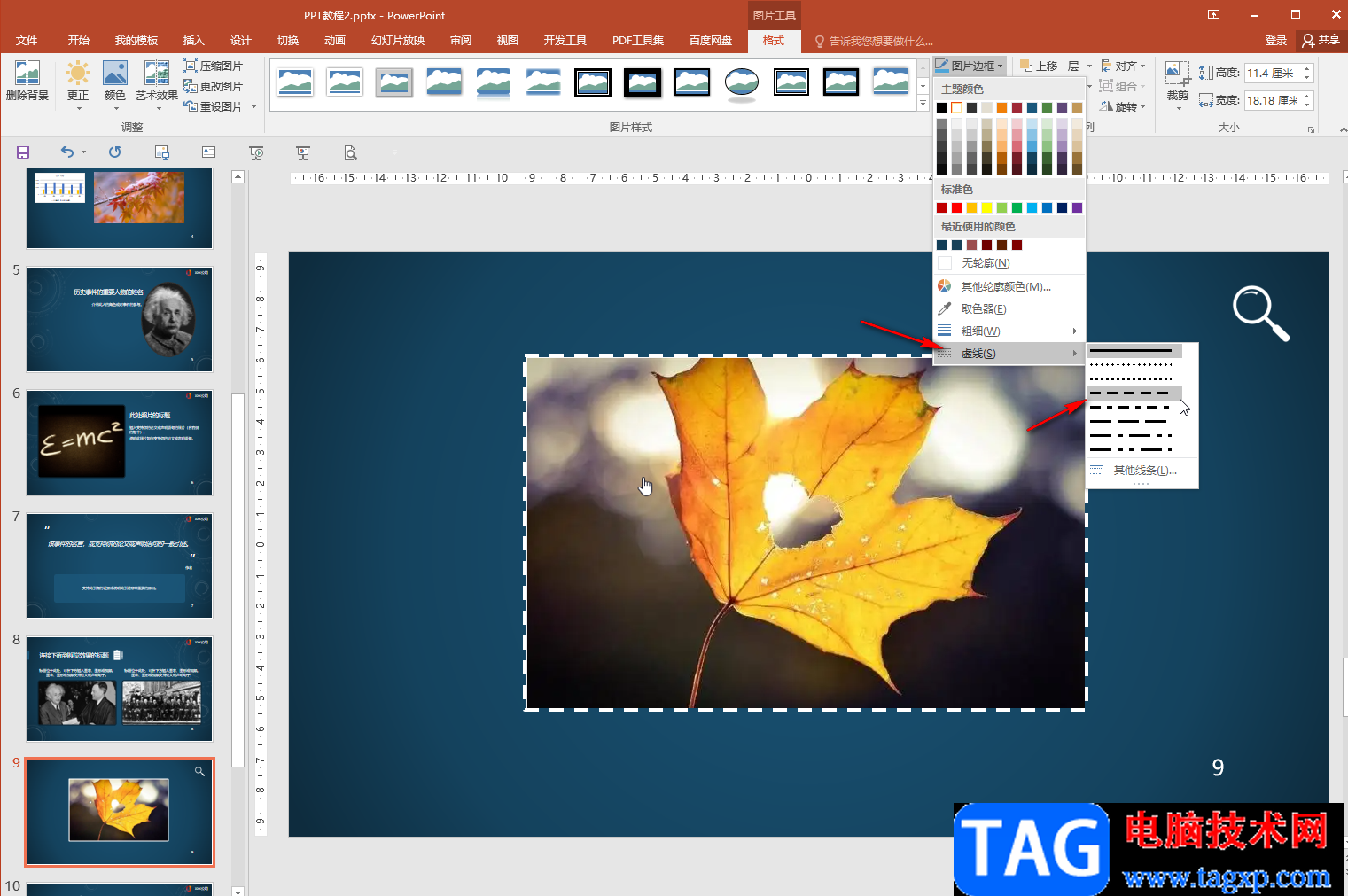Pick the orange theme color swatch

click(x=1001, y=107)
